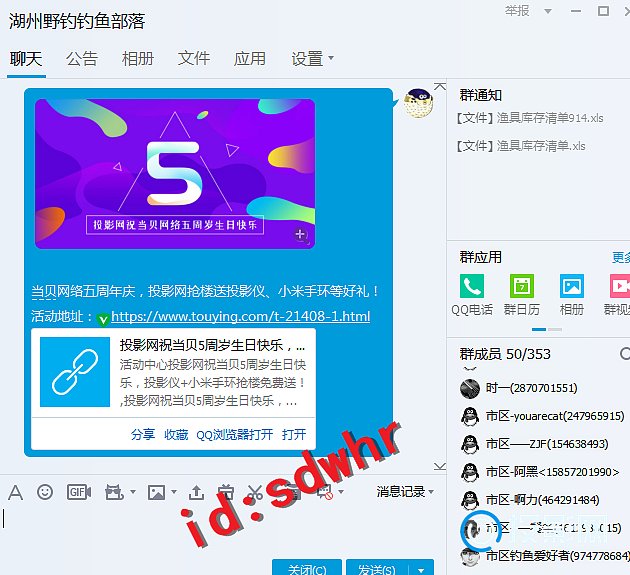This screenshot has height=575, width=630.
Task: Switch to 文件 tab
Action: click(x=194, y=59)
